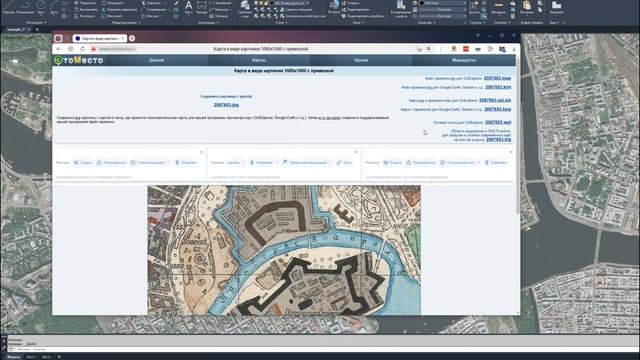
Task: Click the Измерить measure tool
Action: pos(499,8)
